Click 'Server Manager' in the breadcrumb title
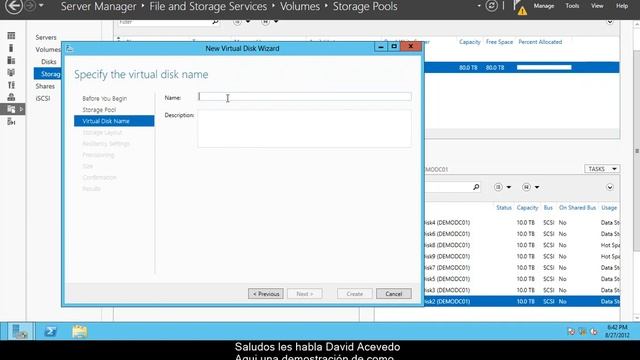The height and width of the screenshot is (360, 640). (98, 7)
